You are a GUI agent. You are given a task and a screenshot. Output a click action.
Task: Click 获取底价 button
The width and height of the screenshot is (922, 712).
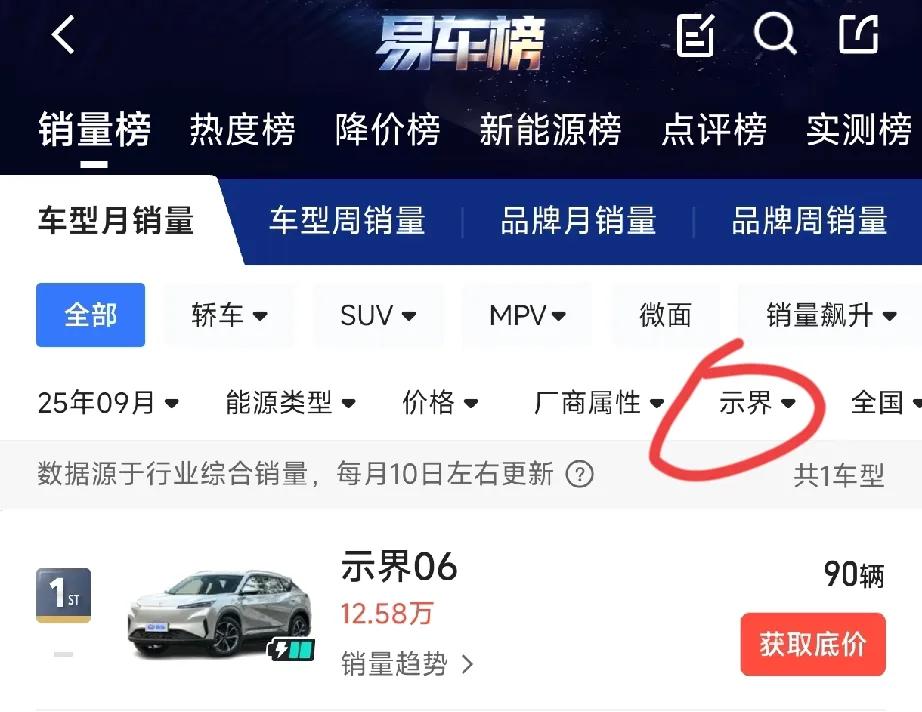click(x=813, y=644)
